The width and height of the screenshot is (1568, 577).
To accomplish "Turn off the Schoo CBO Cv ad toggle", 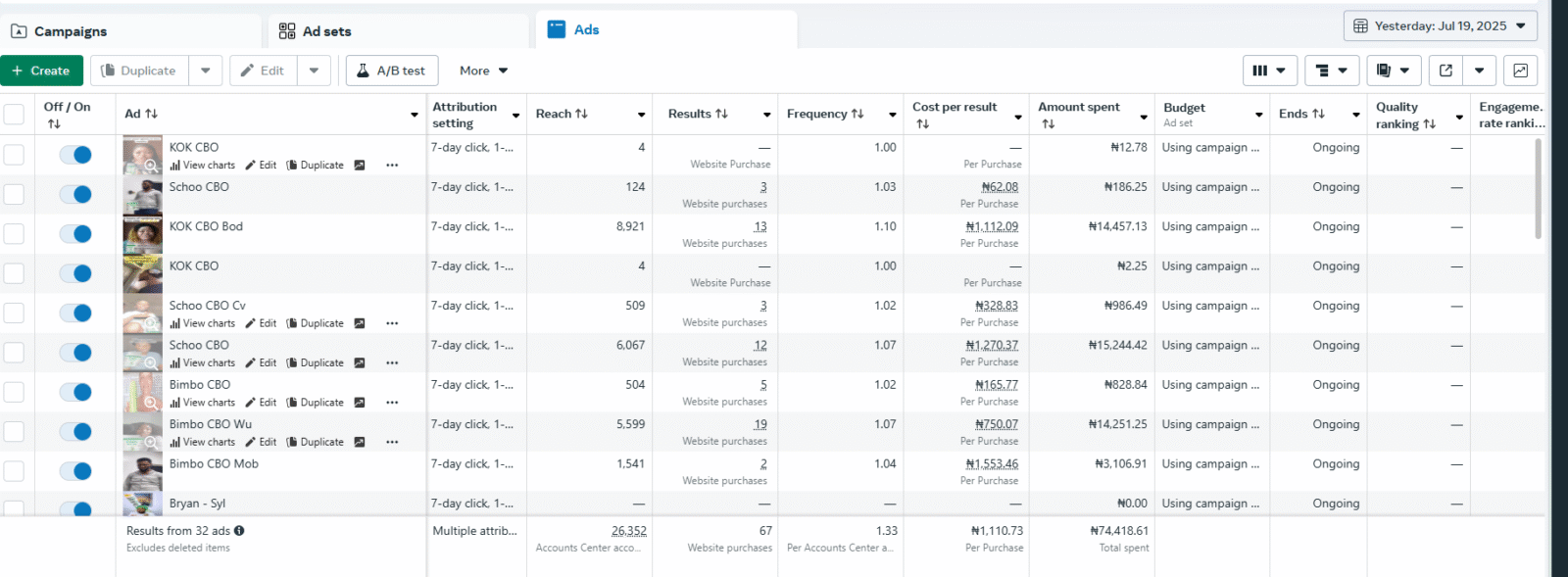I will click(75, 313).
